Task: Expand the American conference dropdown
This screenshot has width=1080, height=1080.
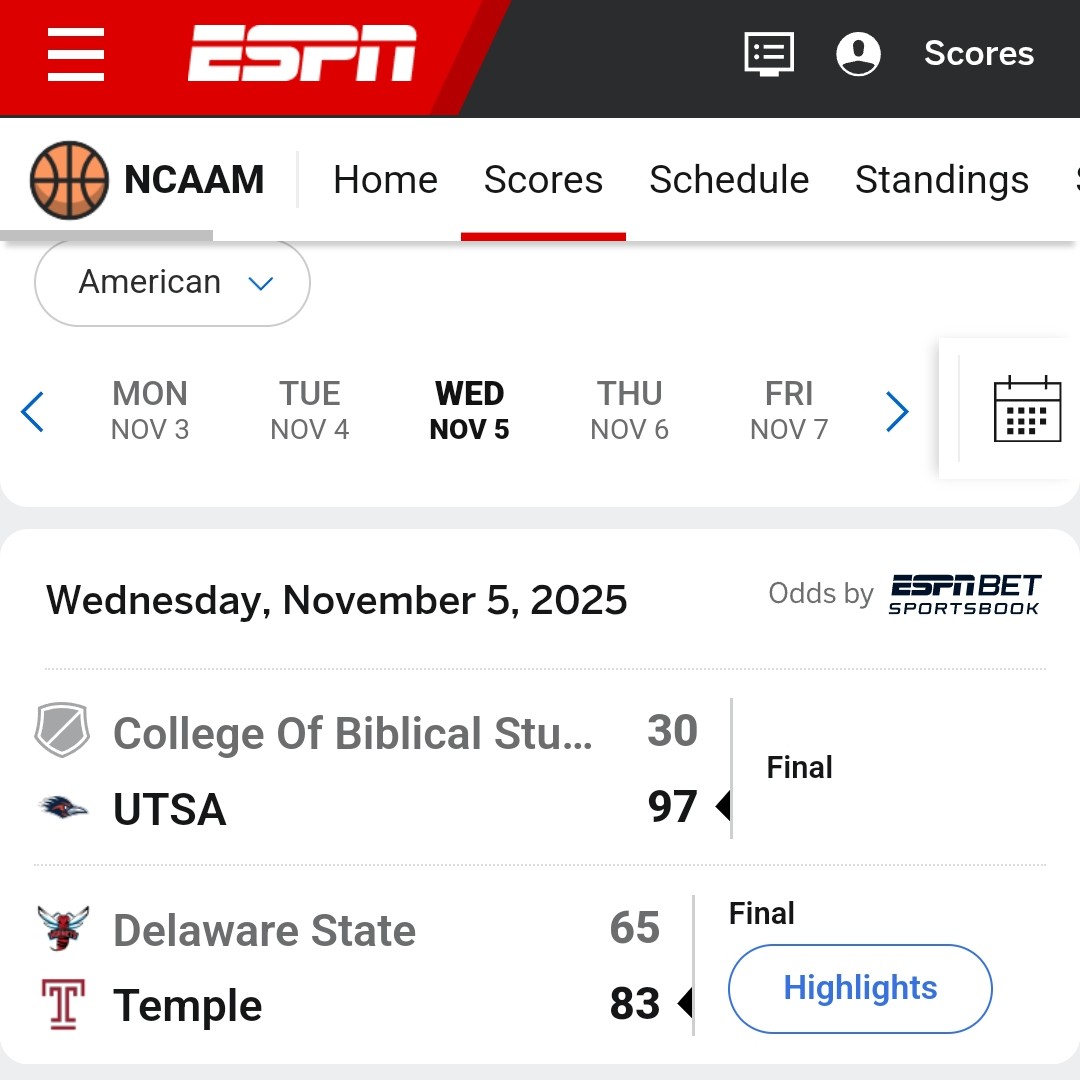Action: [x=172, y=283]
